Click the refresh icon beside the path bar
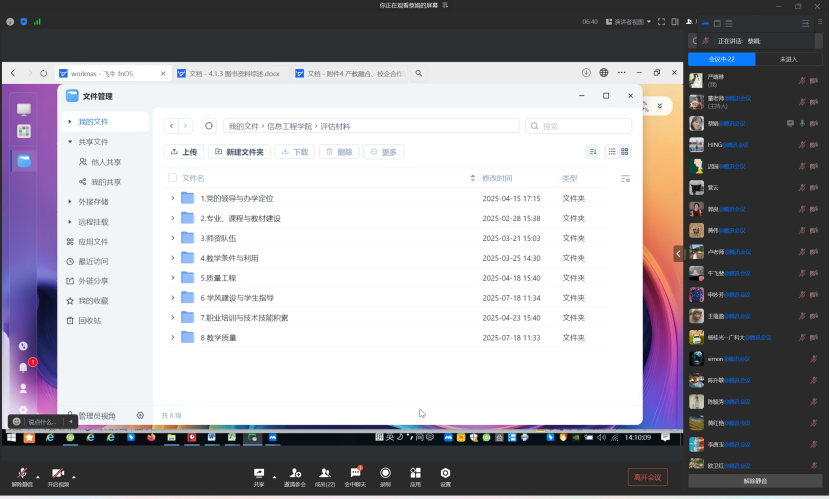Screen dimensions: 830x499 point(209,126)
